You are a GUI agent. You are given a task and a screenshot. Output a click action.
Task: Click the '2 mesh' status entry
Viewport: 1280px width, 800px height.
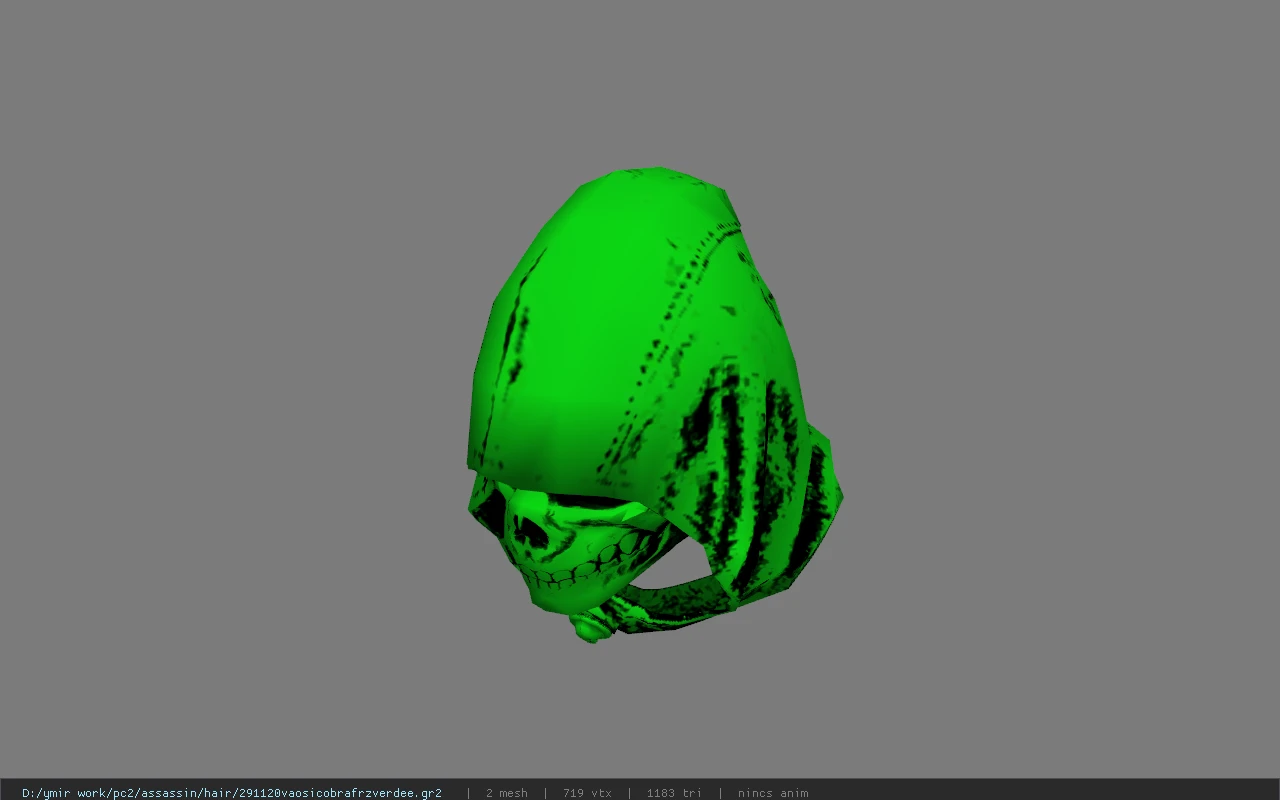point(506,793)
